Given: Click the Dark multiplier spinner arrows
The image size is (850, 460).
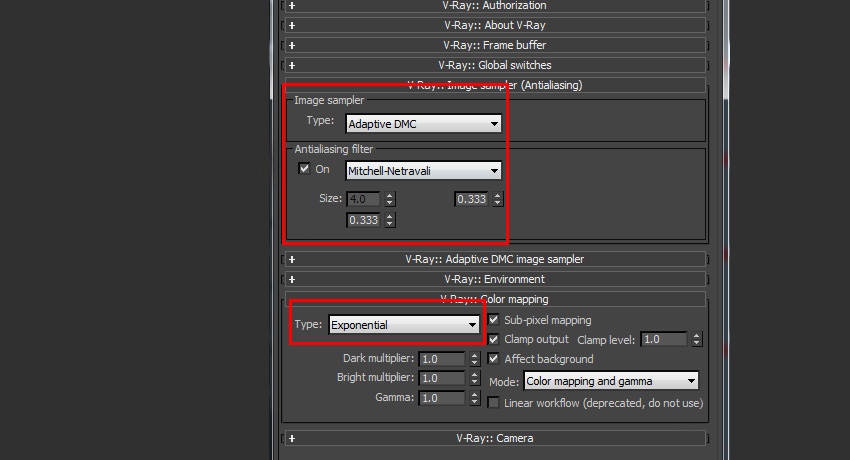Looking at the screenshot, I should [475, 359].
